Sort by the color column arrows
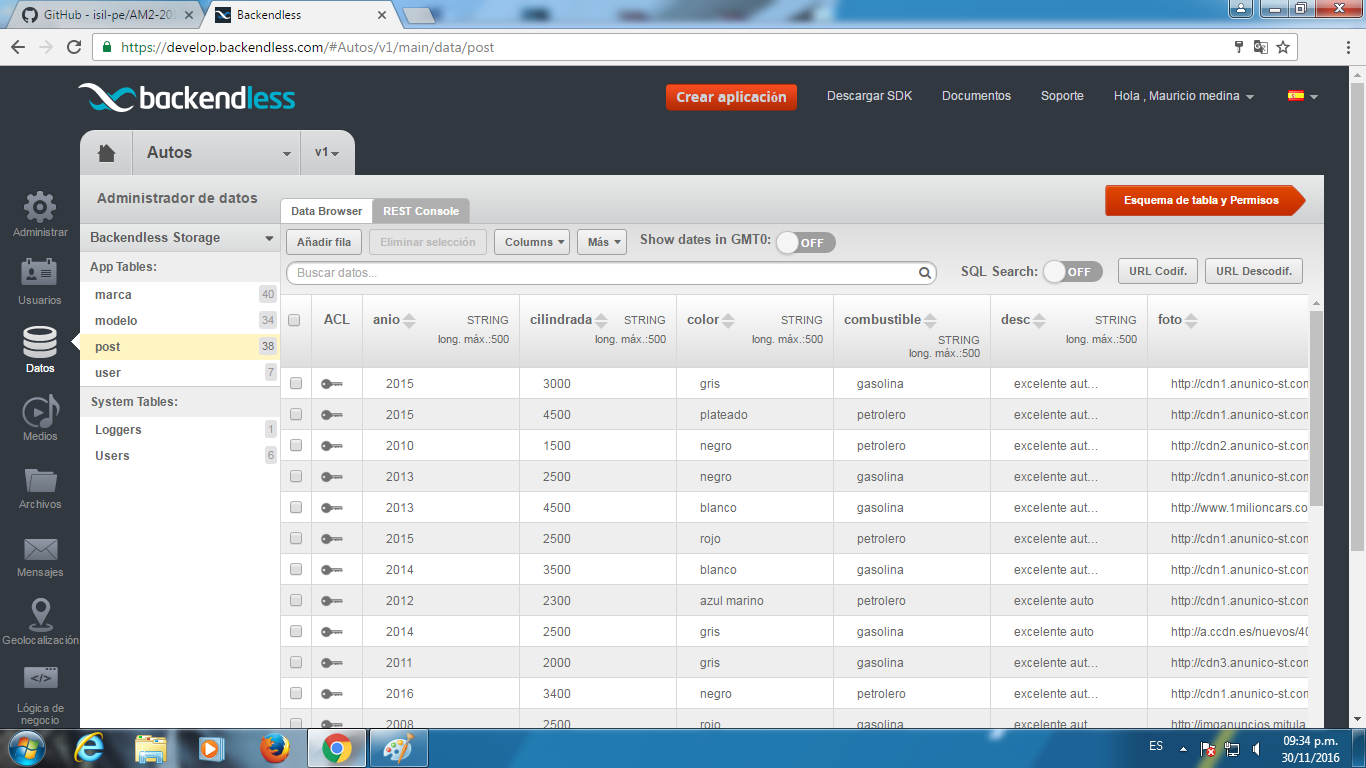 point(728,320)
